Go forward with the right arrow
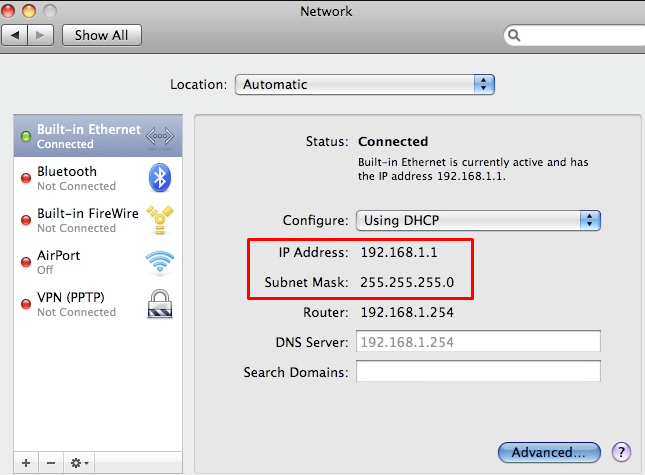645x475 pixels. (x=40, y=35)
